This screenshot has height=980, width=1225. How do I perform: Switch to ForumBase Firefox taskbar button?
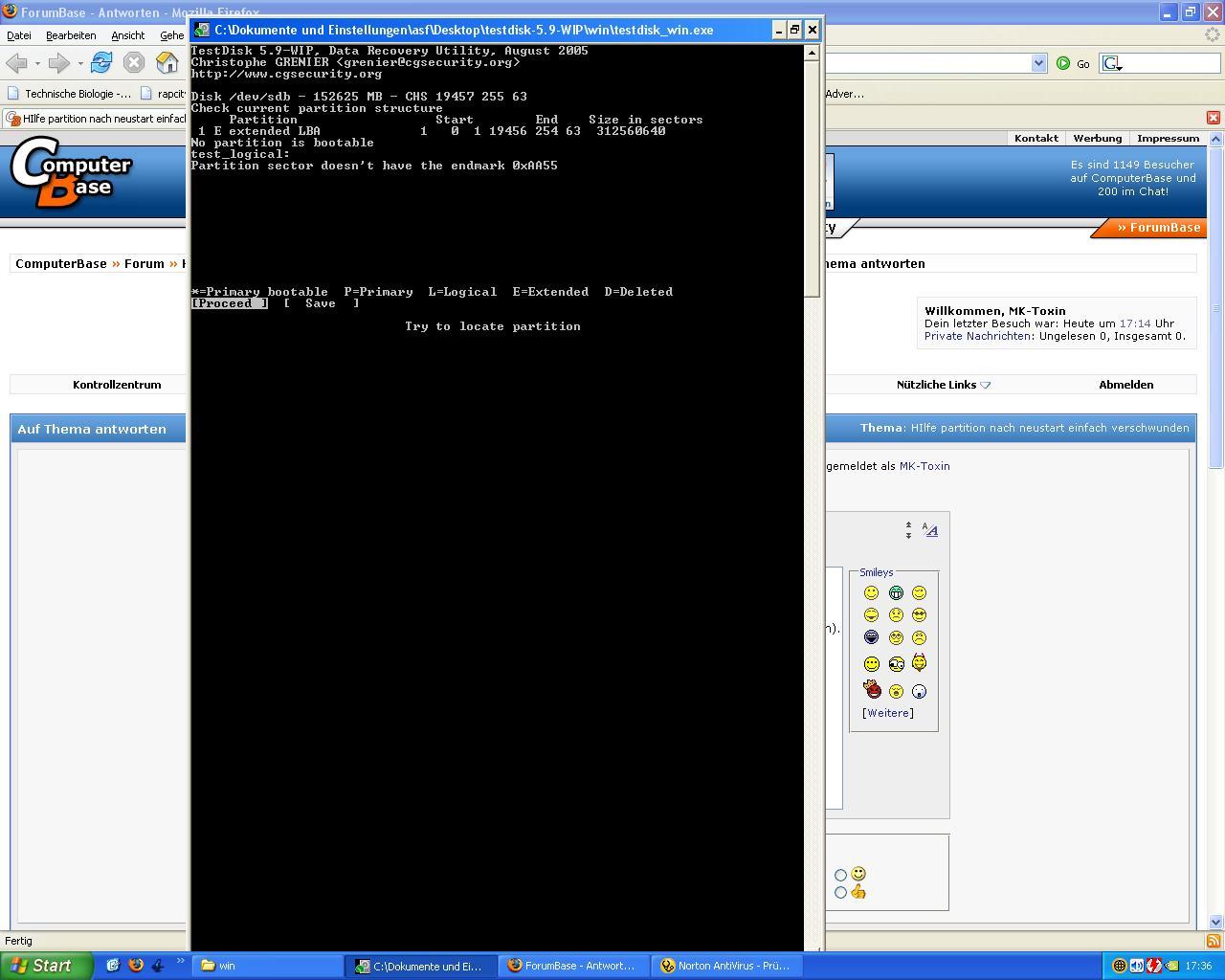click(575, 966)
